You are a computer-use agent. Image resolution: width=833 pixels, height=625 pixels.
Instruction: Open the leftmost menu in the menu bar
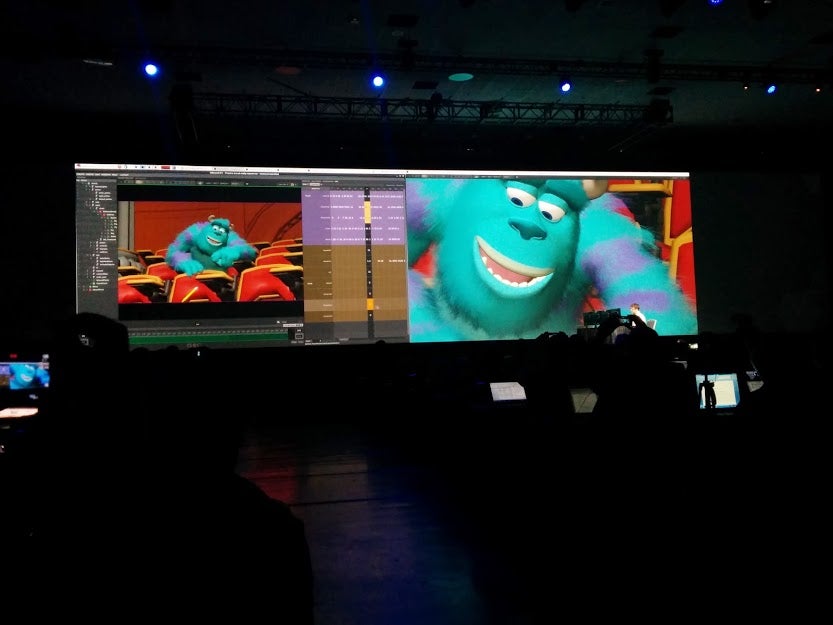pos(80,174)
